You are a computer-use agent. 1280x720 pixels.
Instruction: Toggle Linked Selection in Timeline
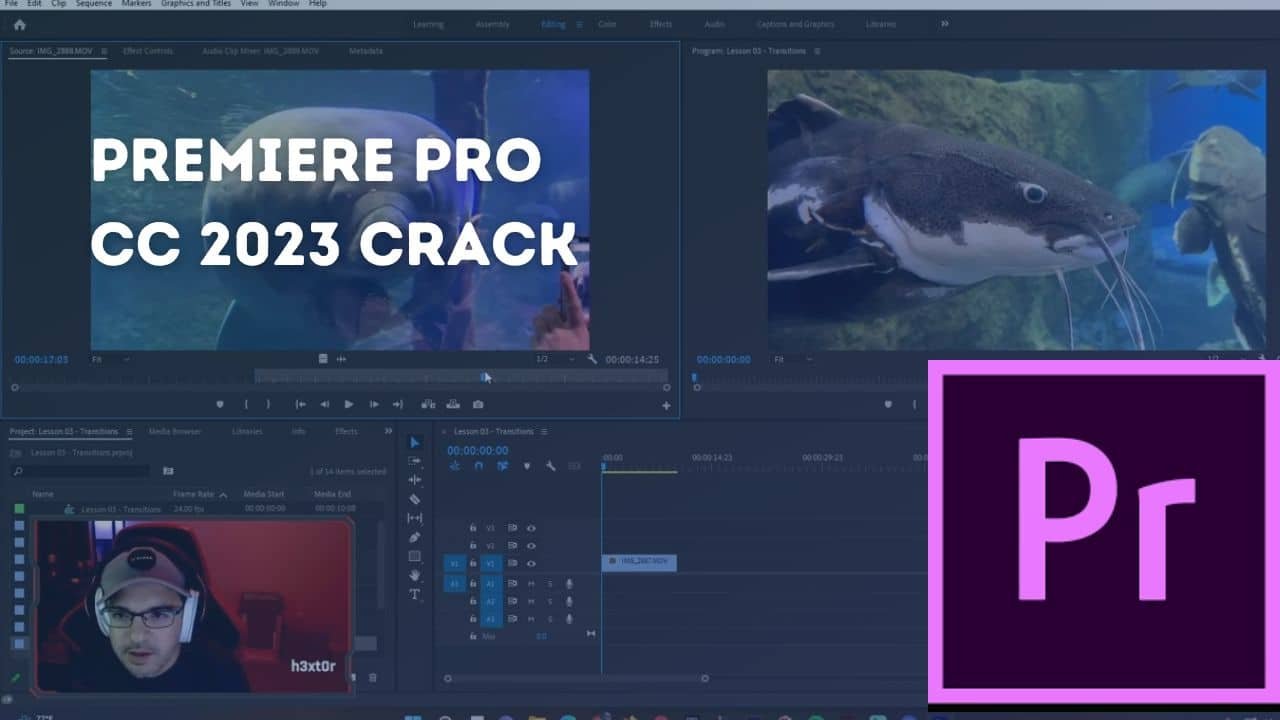click(x=503, y=465)
